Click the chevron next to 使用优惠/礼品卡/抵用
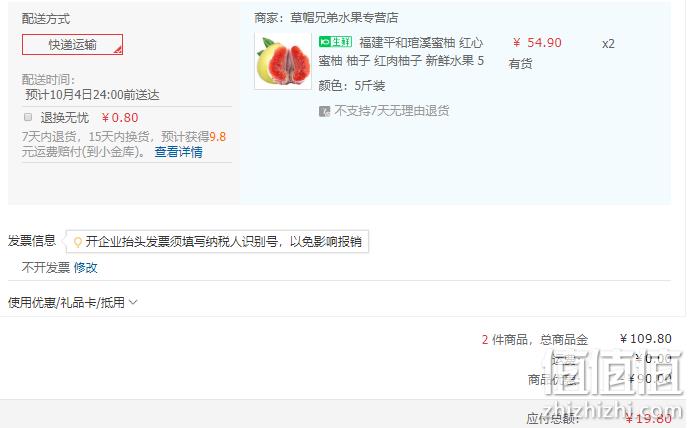692x428 pixels. pyautogui.click(x=133, y=303)
